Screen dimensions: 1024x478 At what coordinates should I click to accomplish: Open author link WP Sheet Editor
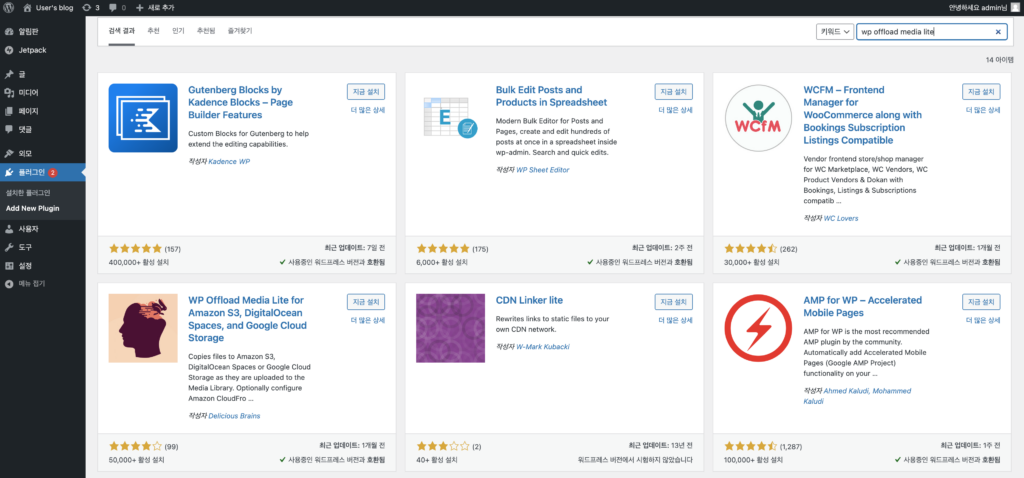coord(543,170)
